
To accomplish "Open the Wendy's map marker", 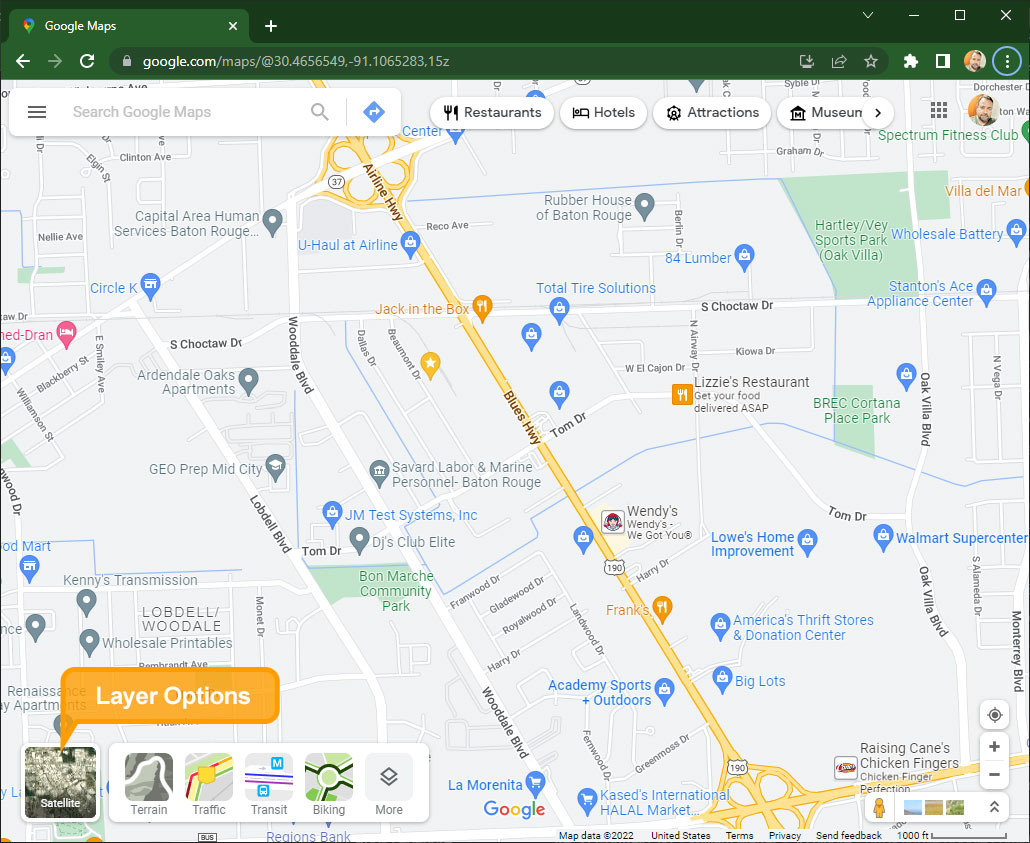I will (613, 522).
